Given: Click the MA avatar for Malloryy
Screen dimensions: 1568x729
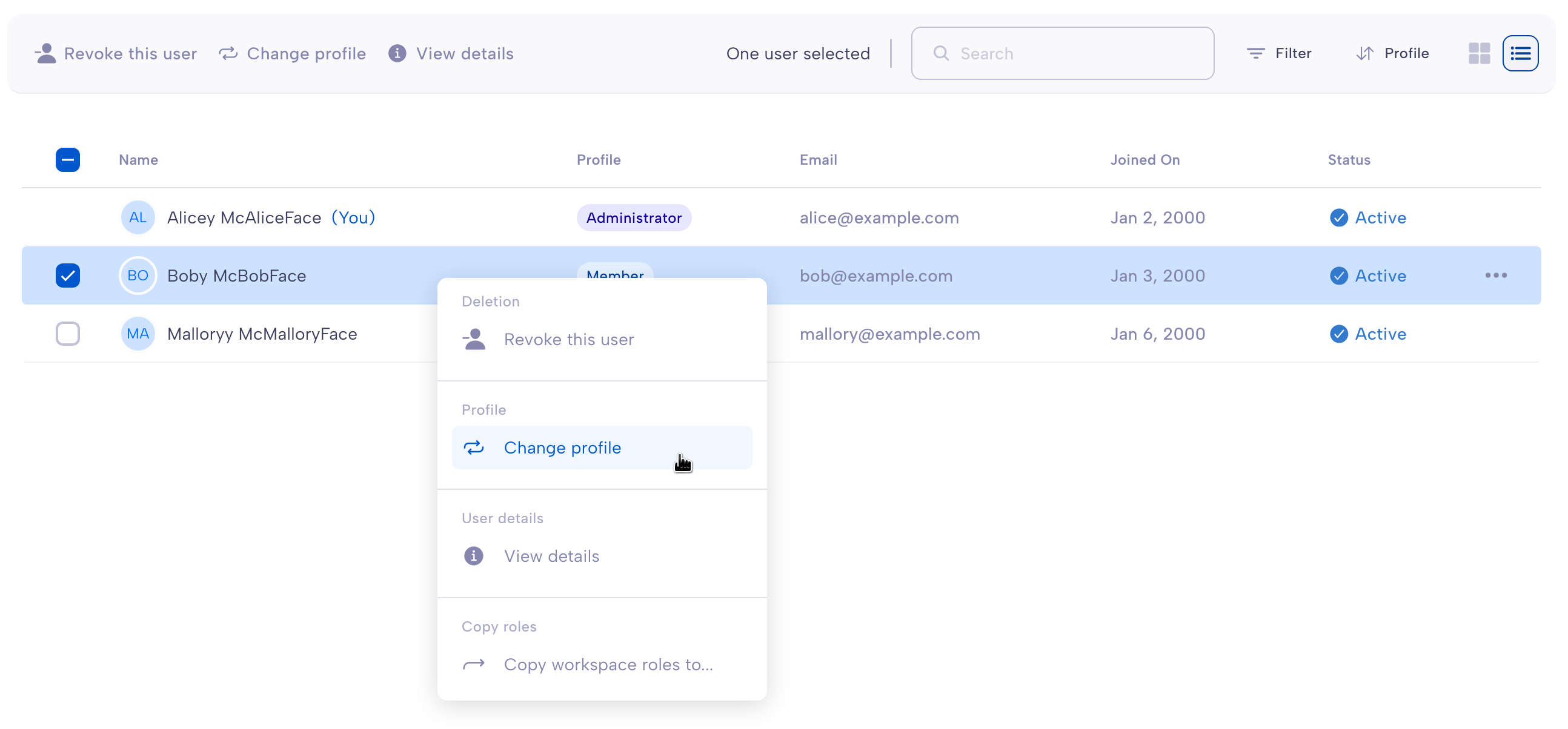Looking at the screenshot, I should tap(138, 334).
